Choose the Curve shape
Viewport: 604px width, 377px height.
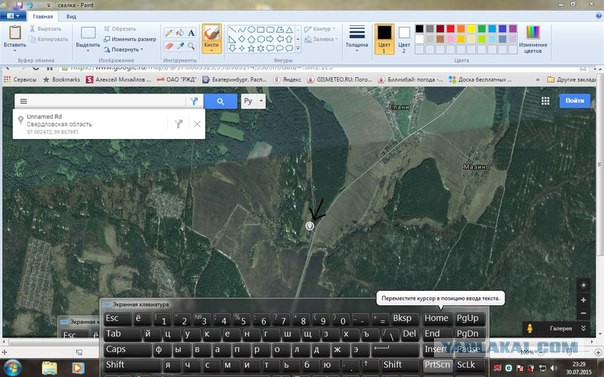click(x=242, y=30)
